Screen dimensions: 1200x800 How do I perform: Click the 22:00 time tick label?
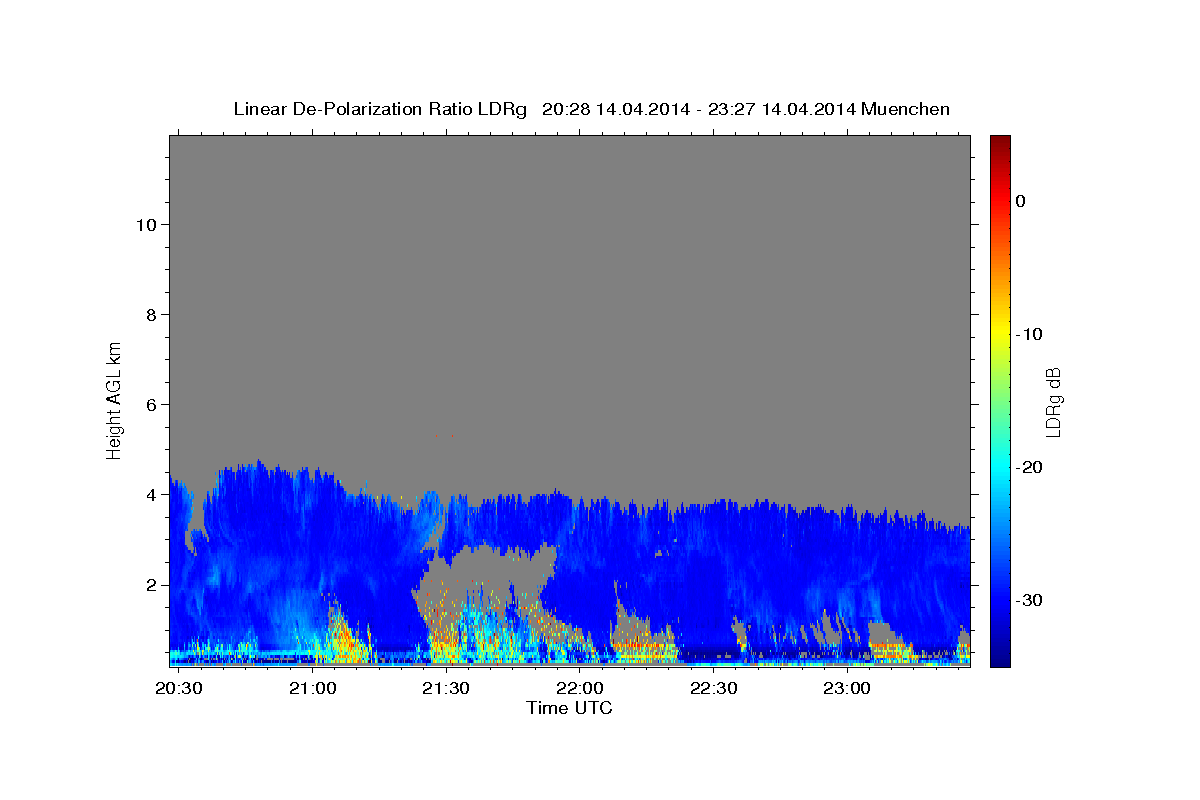[580, 689]
